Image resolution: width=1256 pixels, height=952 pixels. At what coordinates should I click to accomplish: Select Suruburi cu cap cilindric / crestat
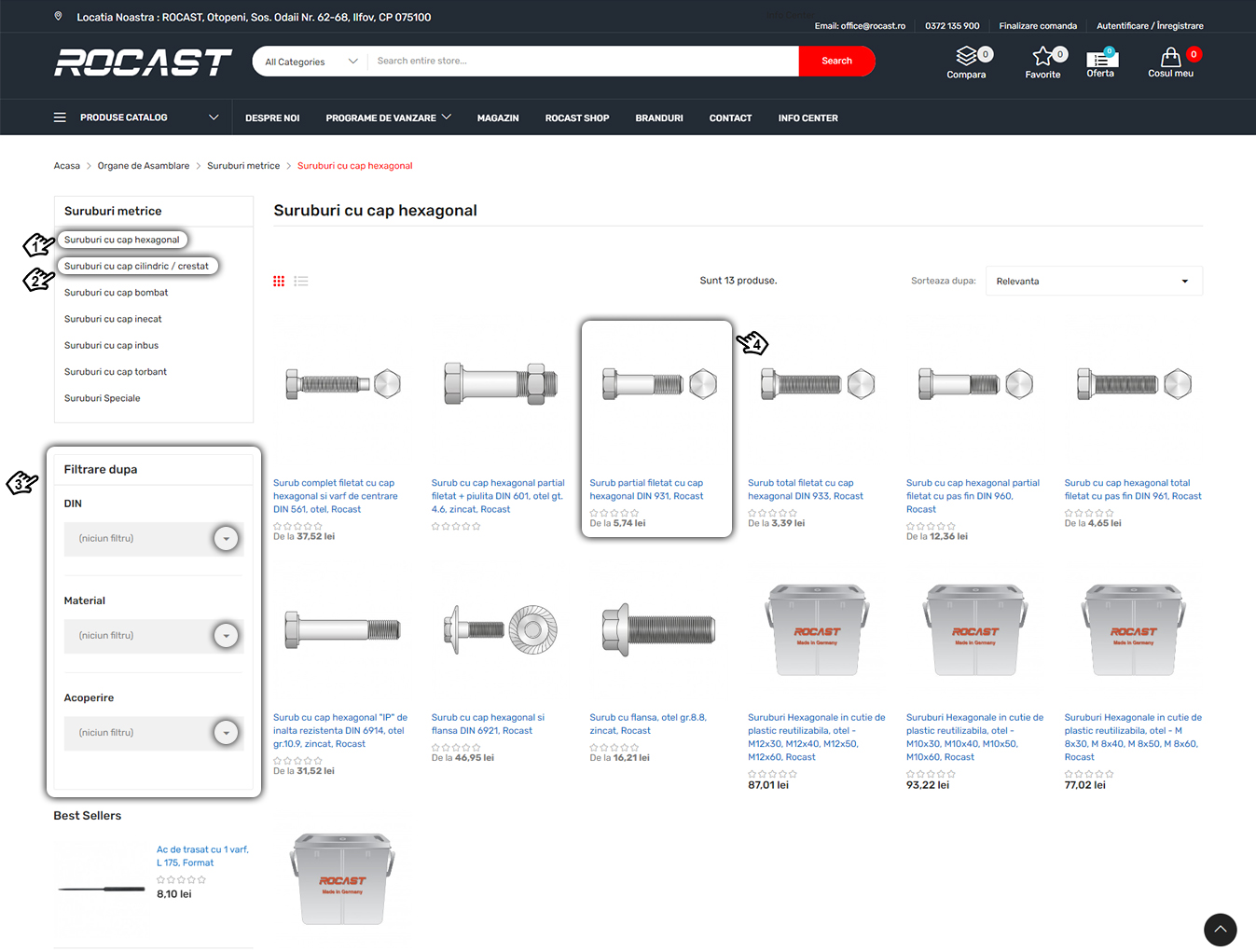click(136, 266)
